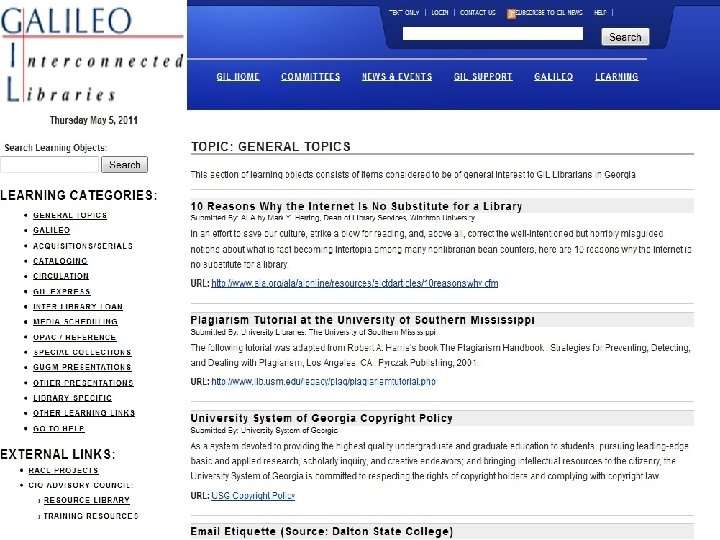Click Subscribe to GIL News link
Image resolution: width=720 pixels, height=540 pixels.
click(549, 12)
